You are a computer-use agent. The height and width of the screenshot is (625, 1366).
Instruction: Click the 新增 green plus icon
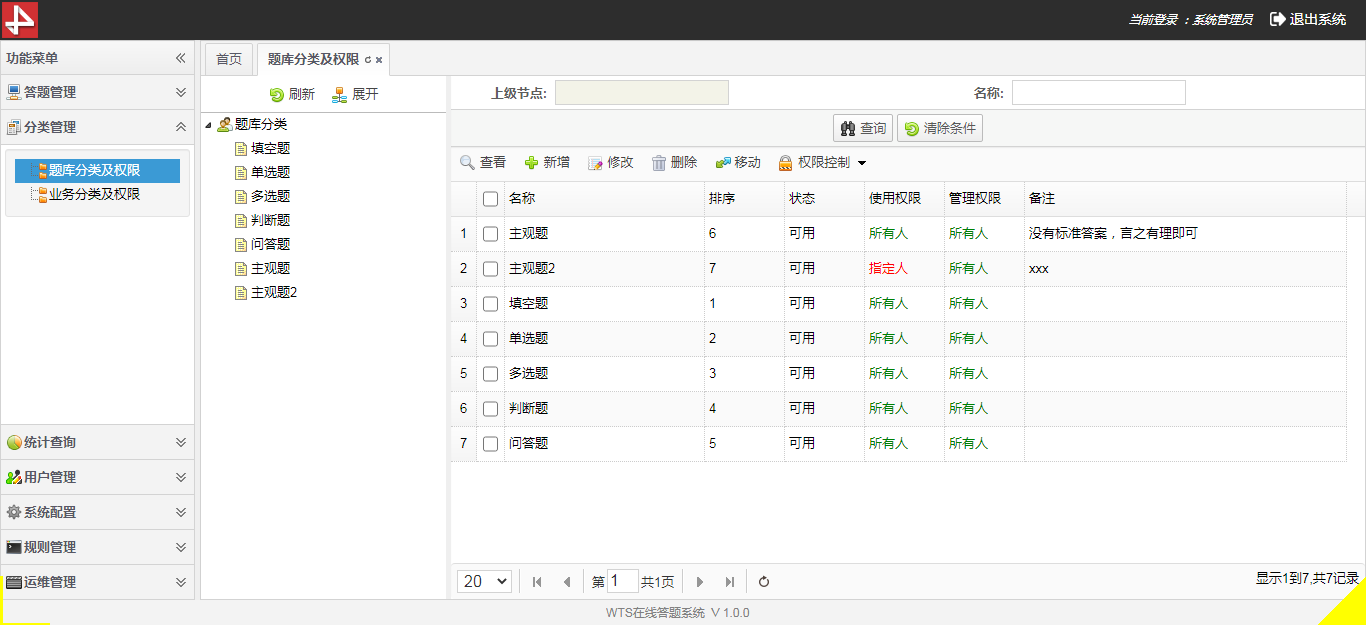(x=531, y=163)
